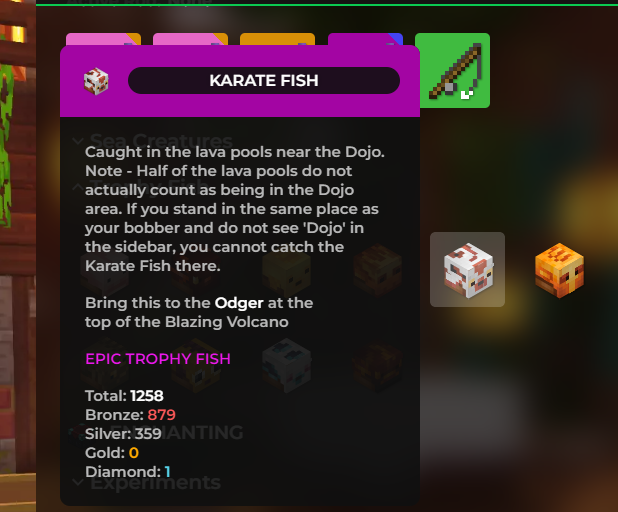This screenshot has height=512, width=618.
Task: Click the Enchanting section icon
Action: [x=77, y=433]
